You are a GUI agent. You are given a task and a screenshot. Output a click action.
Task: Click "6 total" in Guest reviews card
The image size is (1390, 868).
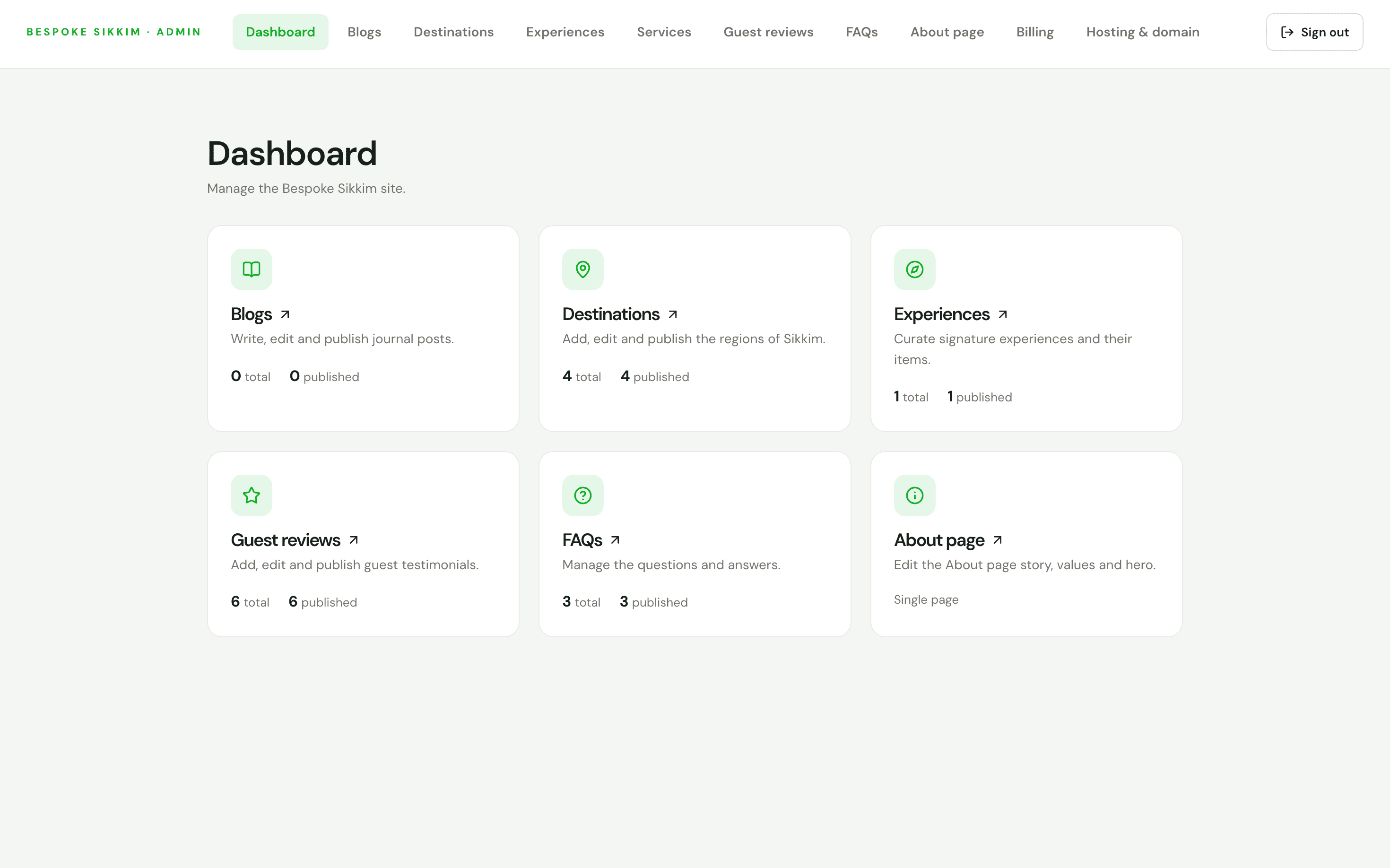click(x=250, y=602)
